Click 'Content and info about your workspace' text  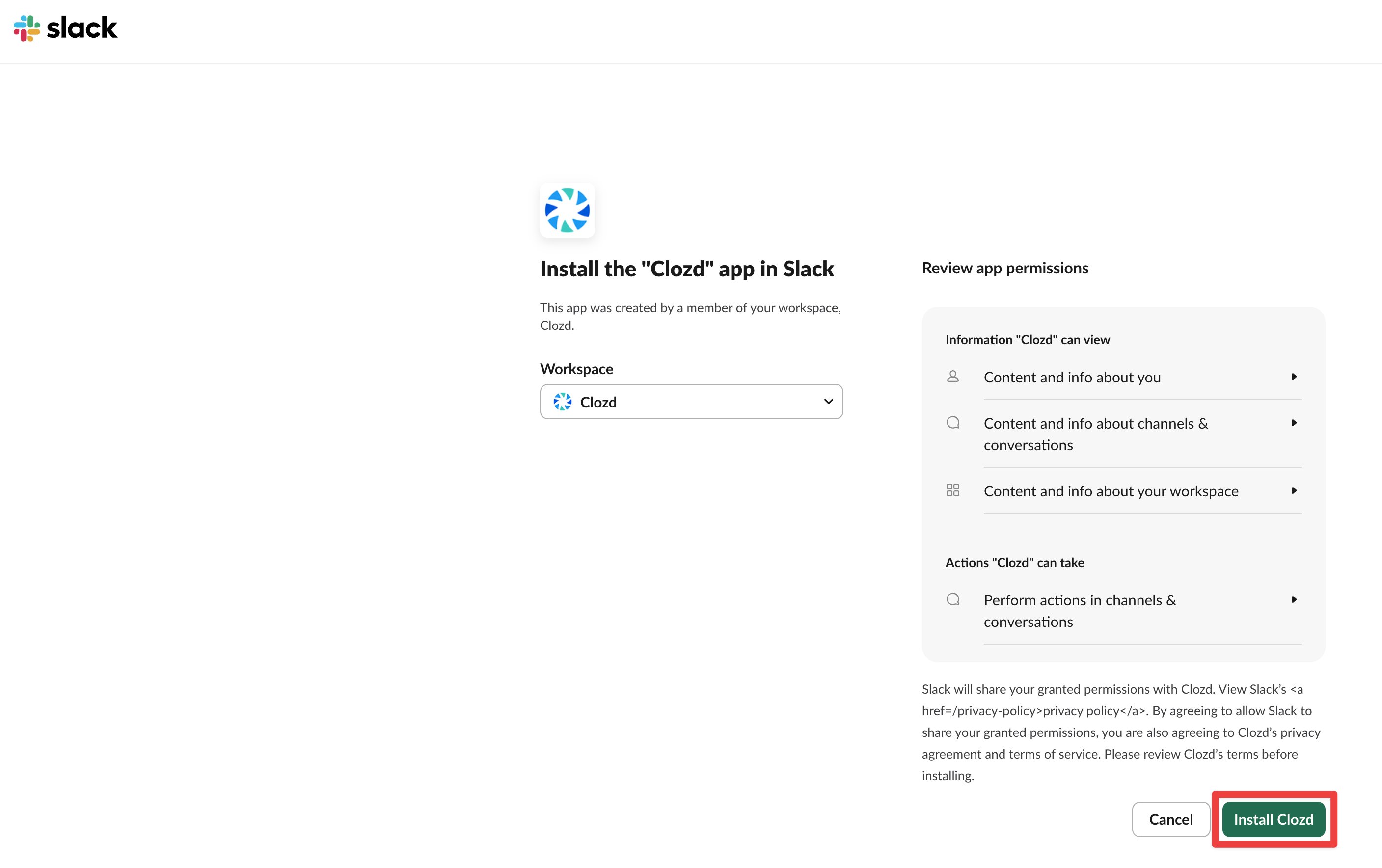[1111, 491]
